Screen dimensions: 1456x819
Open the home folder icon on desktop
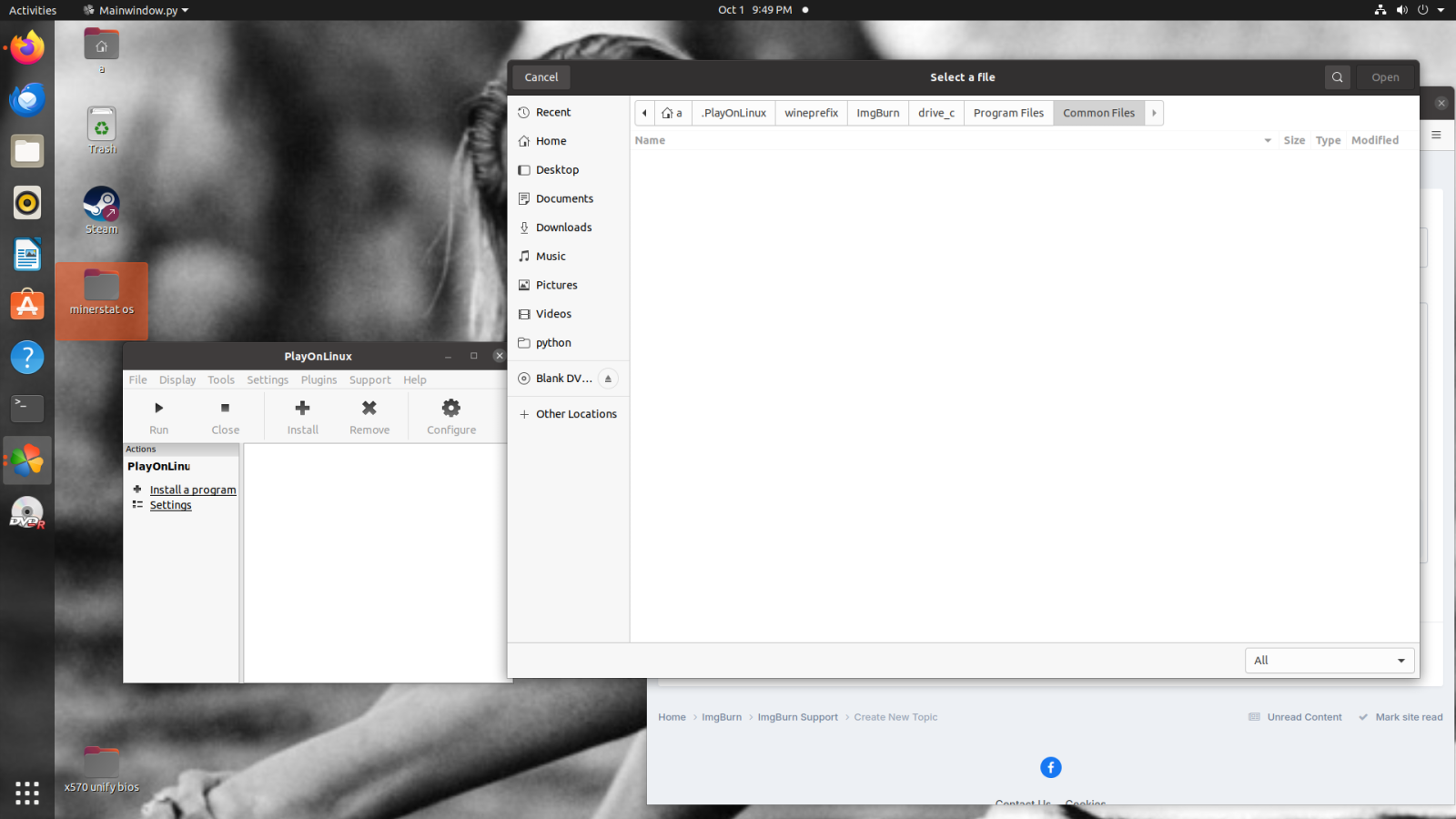pyautogui.click(x=102, y=51)
